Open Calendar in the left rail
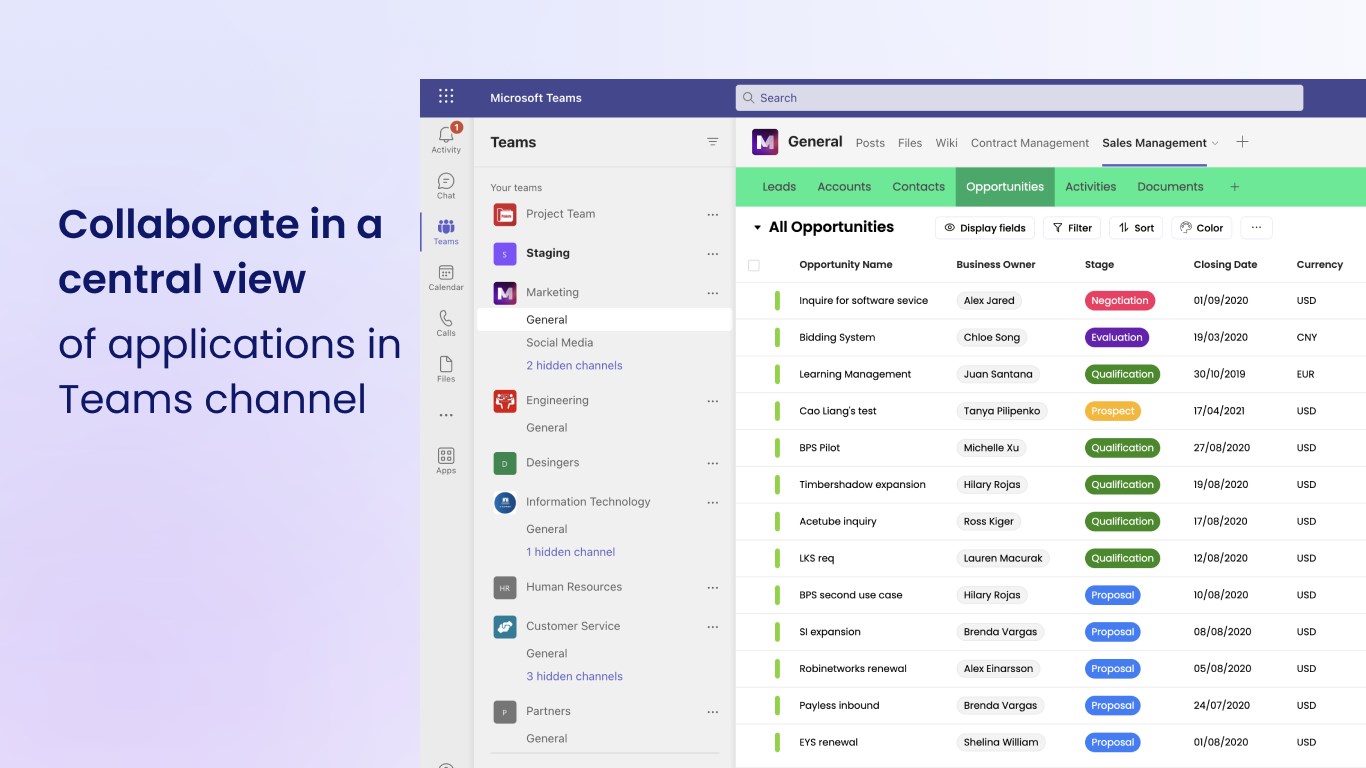Screen dimensions: 1366x768 click(x=446, y=278)
